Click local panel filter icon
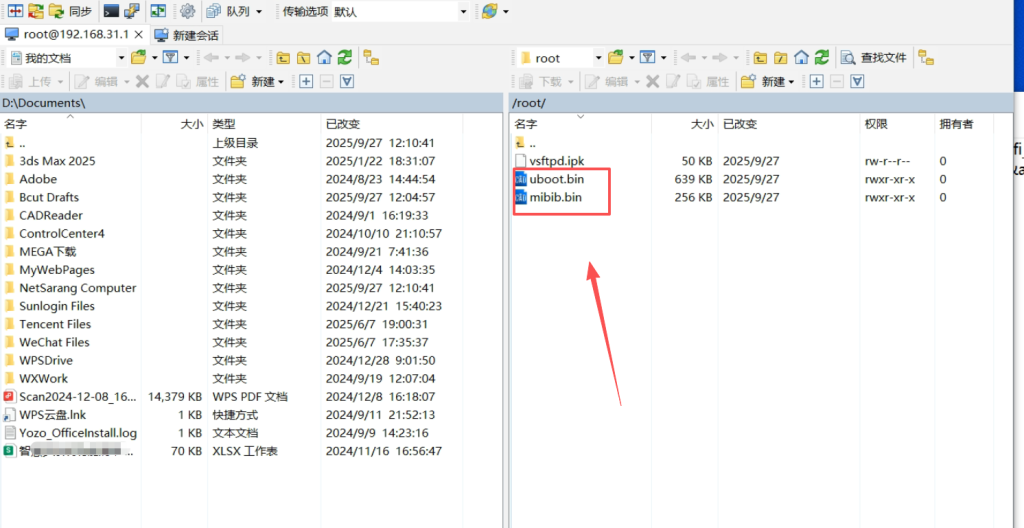The width and height of the screenshot is (1024, 528). click(170, 58)
